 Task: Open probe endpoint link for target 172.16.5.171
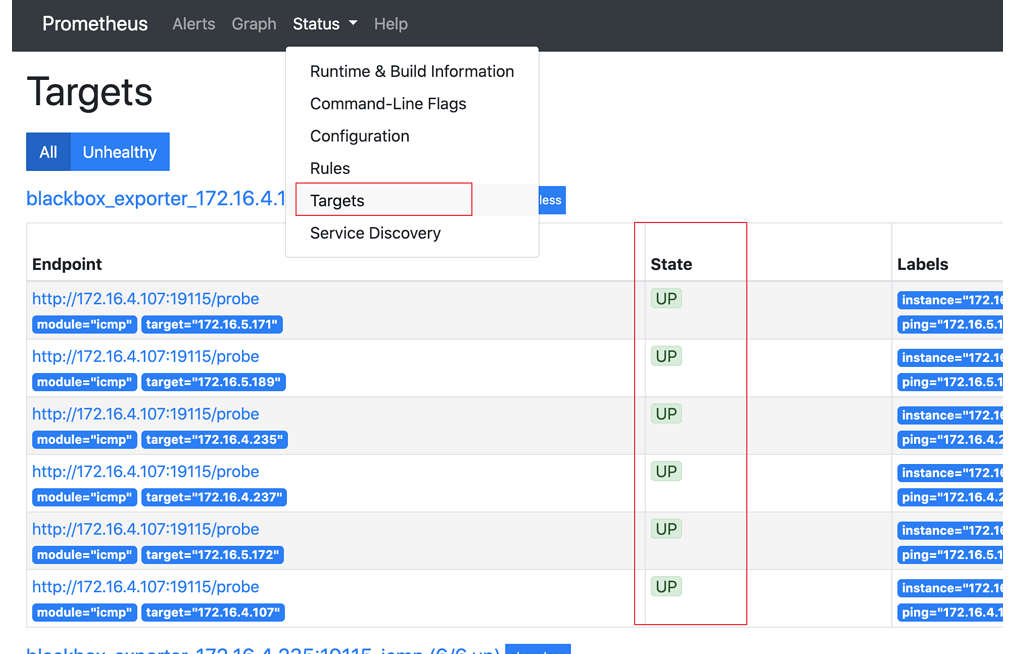(x=145, y=299)
